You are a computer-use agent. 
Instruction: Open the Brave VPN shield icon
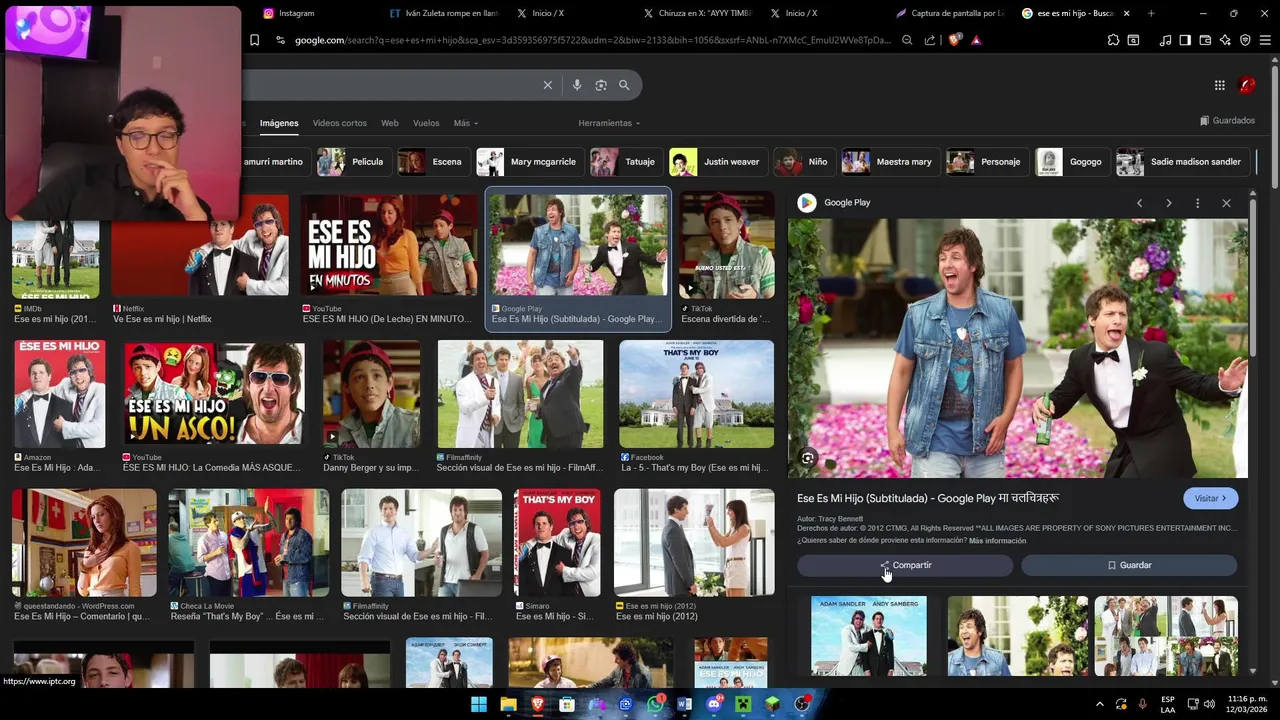point(1245,40)
